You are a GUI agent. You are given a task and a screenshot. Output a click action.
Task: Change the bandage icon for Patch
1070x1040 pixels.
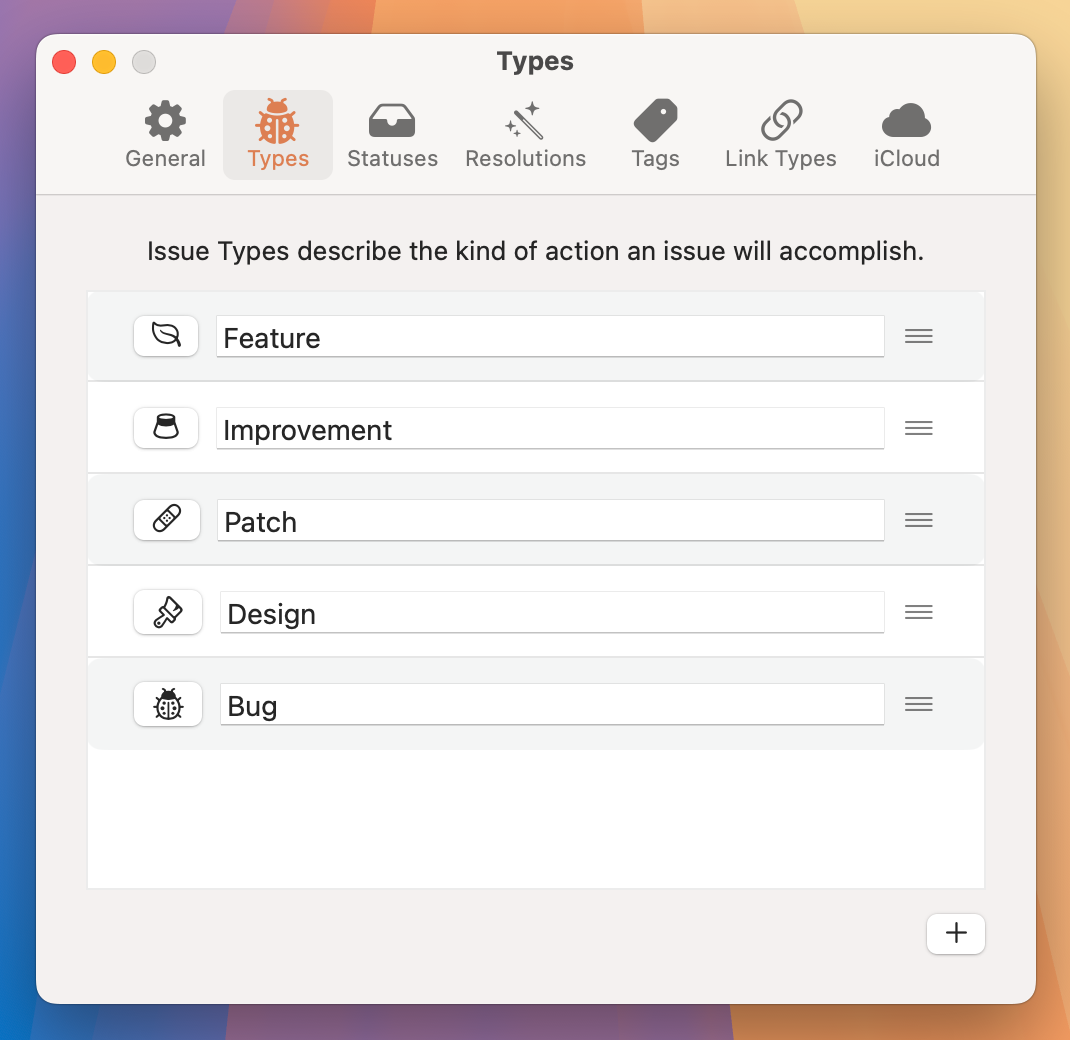166,520
